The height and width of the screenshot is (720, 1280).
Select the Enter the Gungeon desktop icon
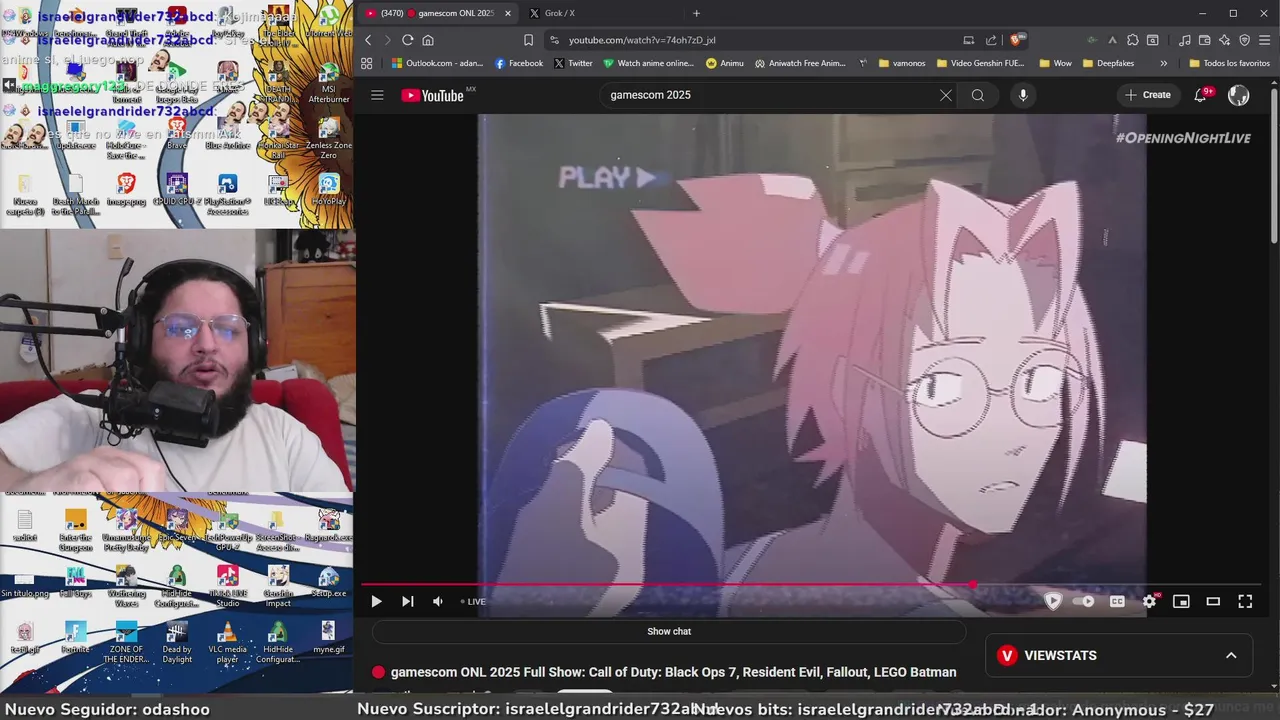tap(75, 530)
